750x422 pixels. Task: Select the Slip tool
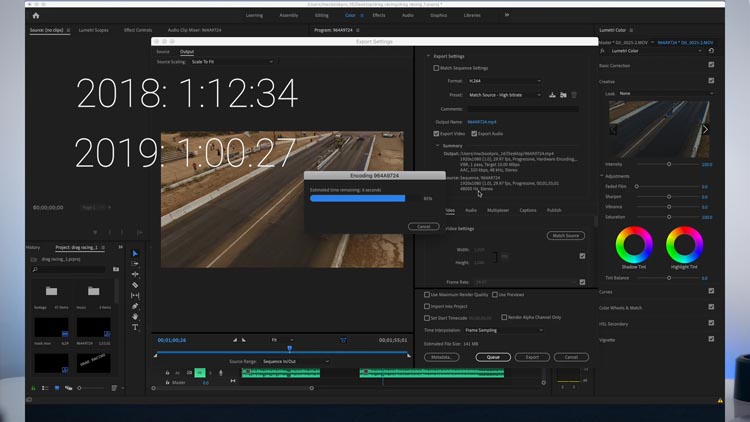click(x=135, y=296)
